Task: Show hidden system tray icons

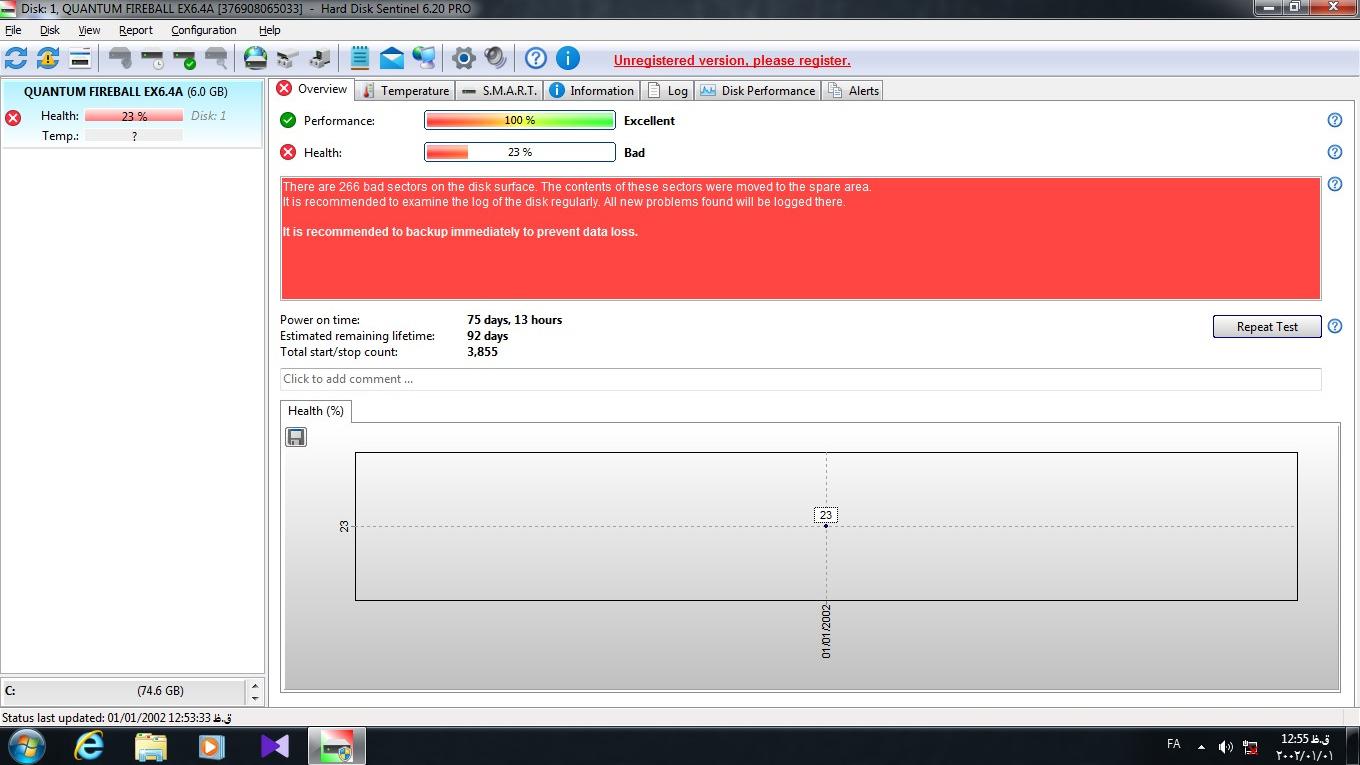Action: pyautogui.click(x=1201, y=746)
